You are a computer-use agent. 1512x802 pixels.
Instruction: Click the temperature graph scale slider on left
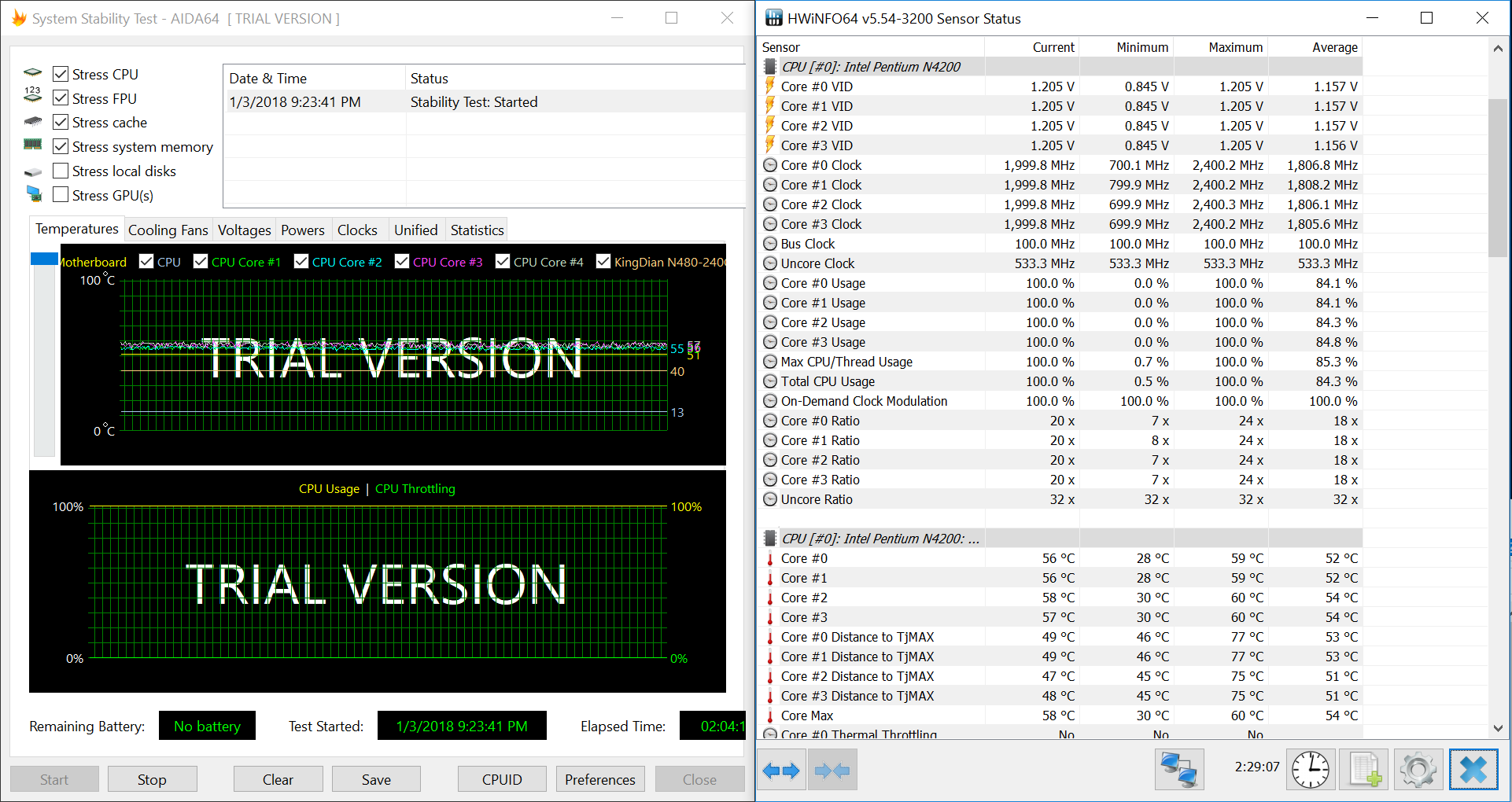[44, 259]
